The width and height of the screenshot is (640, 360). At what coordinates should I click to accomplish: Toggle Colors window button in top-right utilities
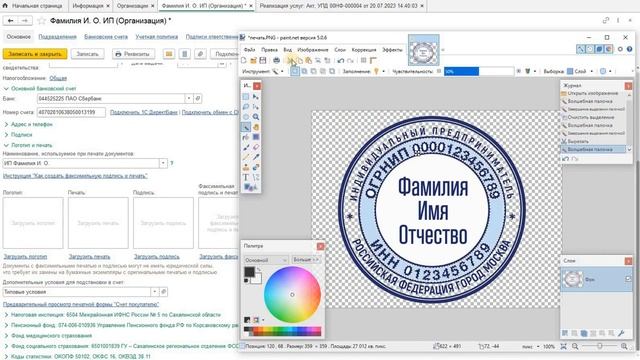point(609,49)
